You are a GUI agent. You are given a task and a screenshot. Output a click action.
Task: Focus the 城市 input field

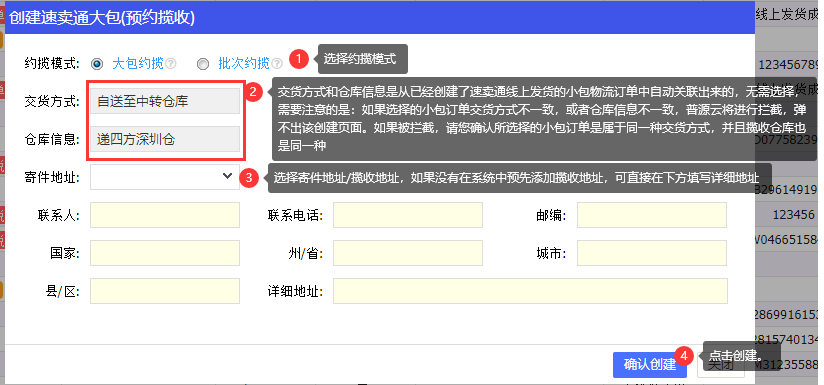pos(652,253)
